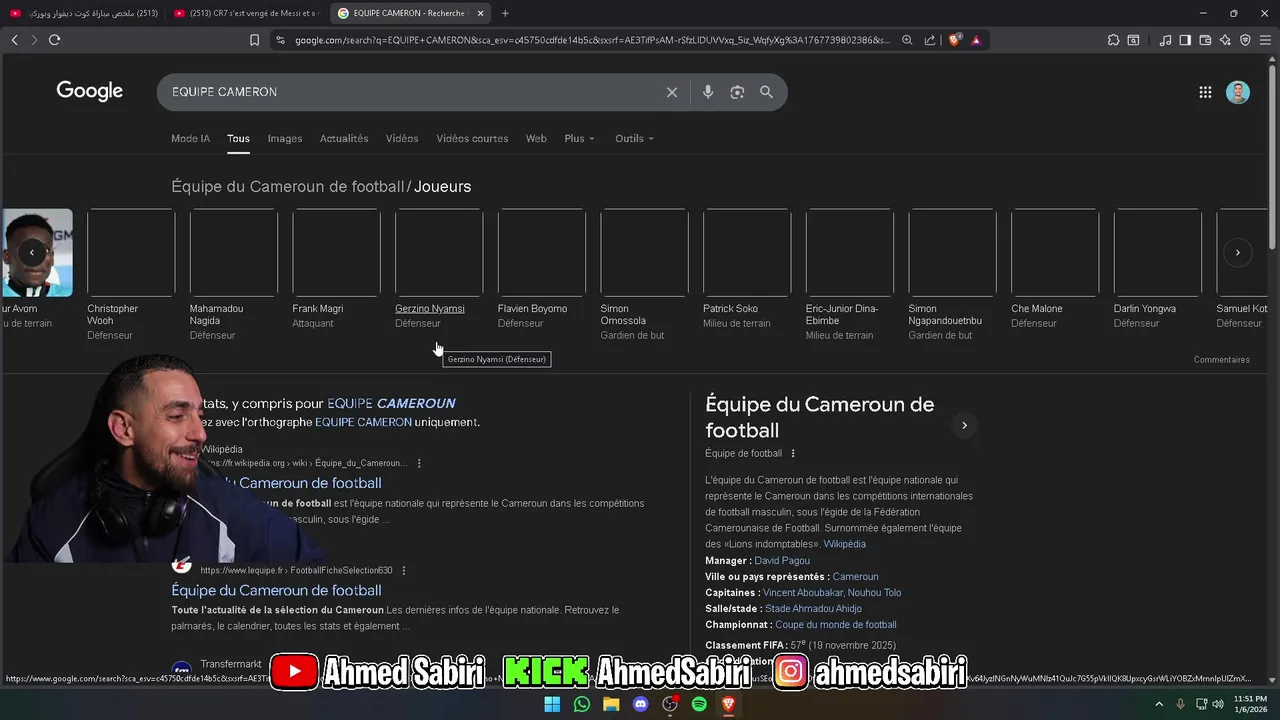This screenshot has height=720, width=1280.
Task: Reload the current page
Action: click(x=54, y=40)
